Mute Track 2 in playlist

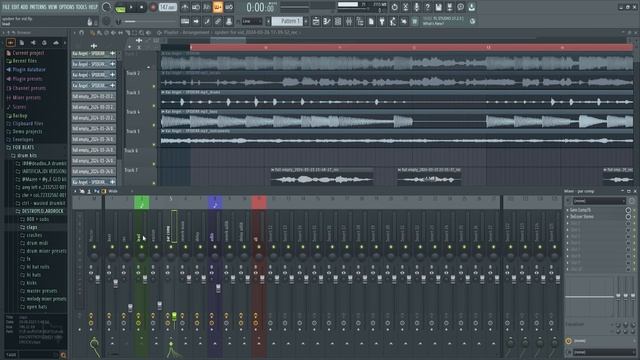click(154, 87)
